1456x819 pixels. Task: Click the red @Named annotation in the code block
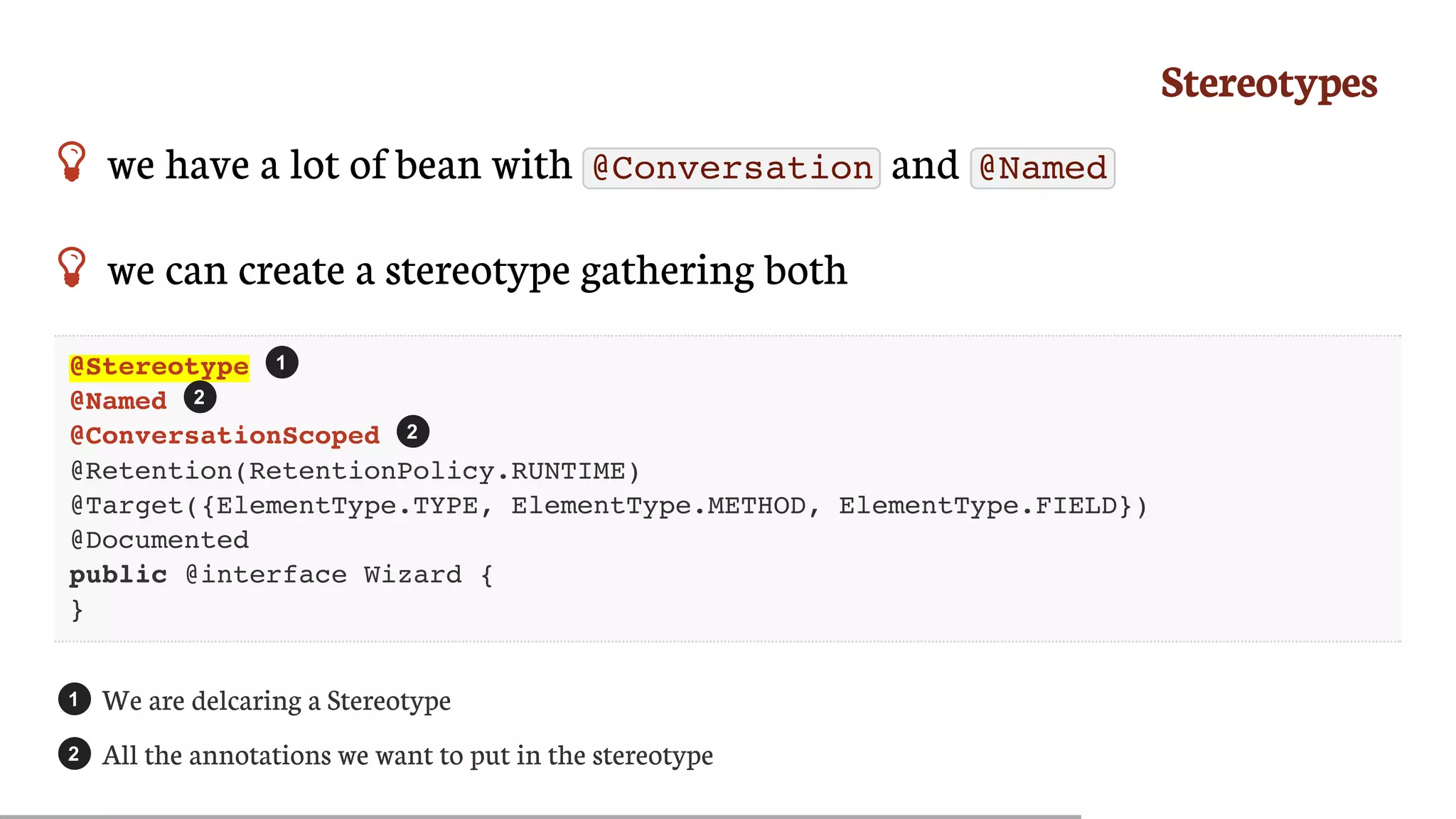pyautogui.click(x=119, y=401)
